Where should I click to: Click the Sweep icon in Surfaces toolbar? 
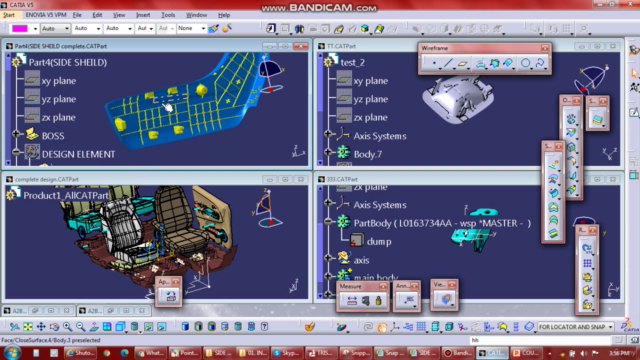pos(553,192)
